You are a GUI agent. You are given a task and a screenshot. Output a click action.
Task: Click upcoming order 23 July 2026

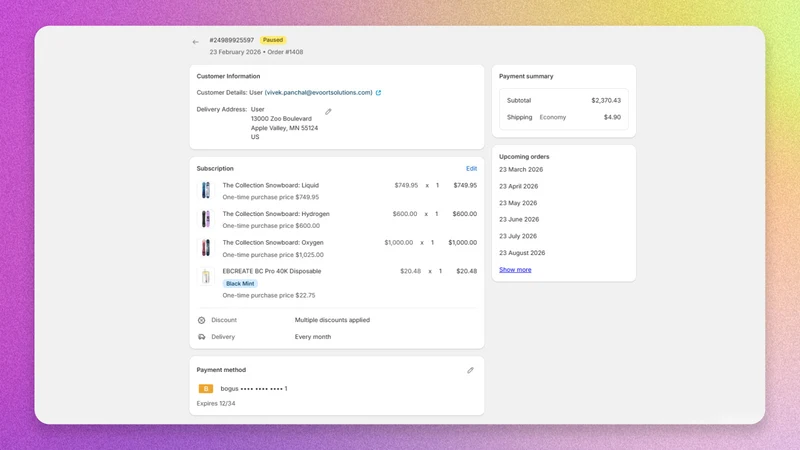[x=518, y=236]
